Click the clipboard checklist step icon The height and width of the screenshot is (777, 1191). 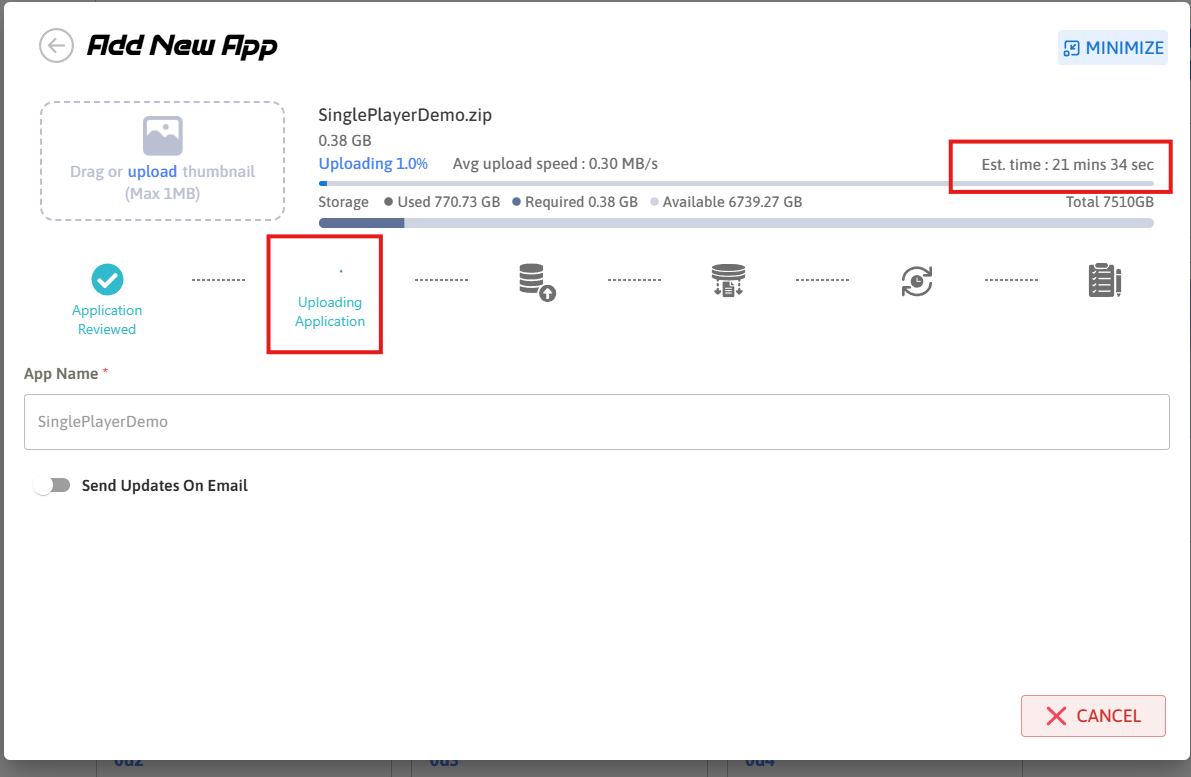1104,281
